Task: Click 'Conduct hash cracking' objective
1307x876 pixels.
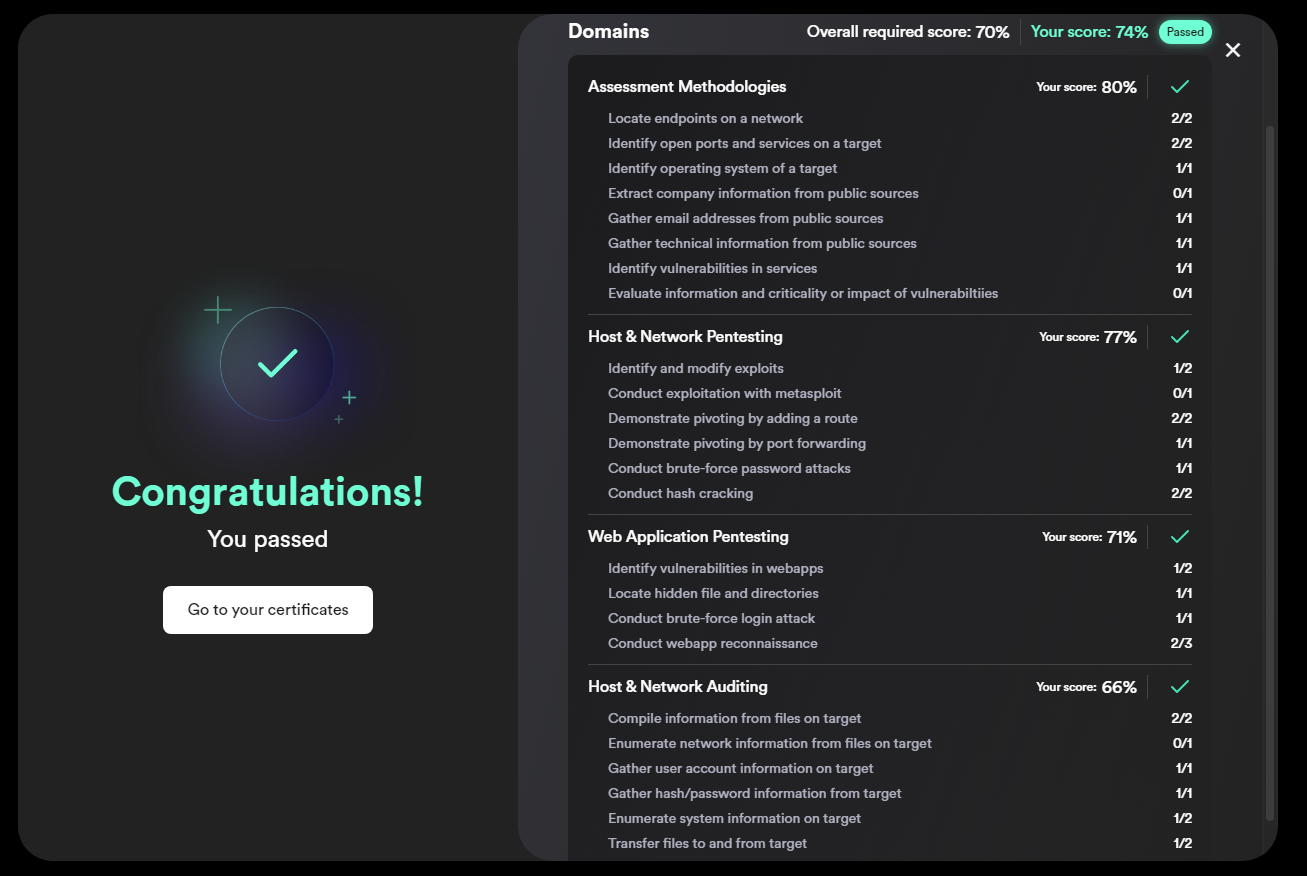Action: (680, 493)
